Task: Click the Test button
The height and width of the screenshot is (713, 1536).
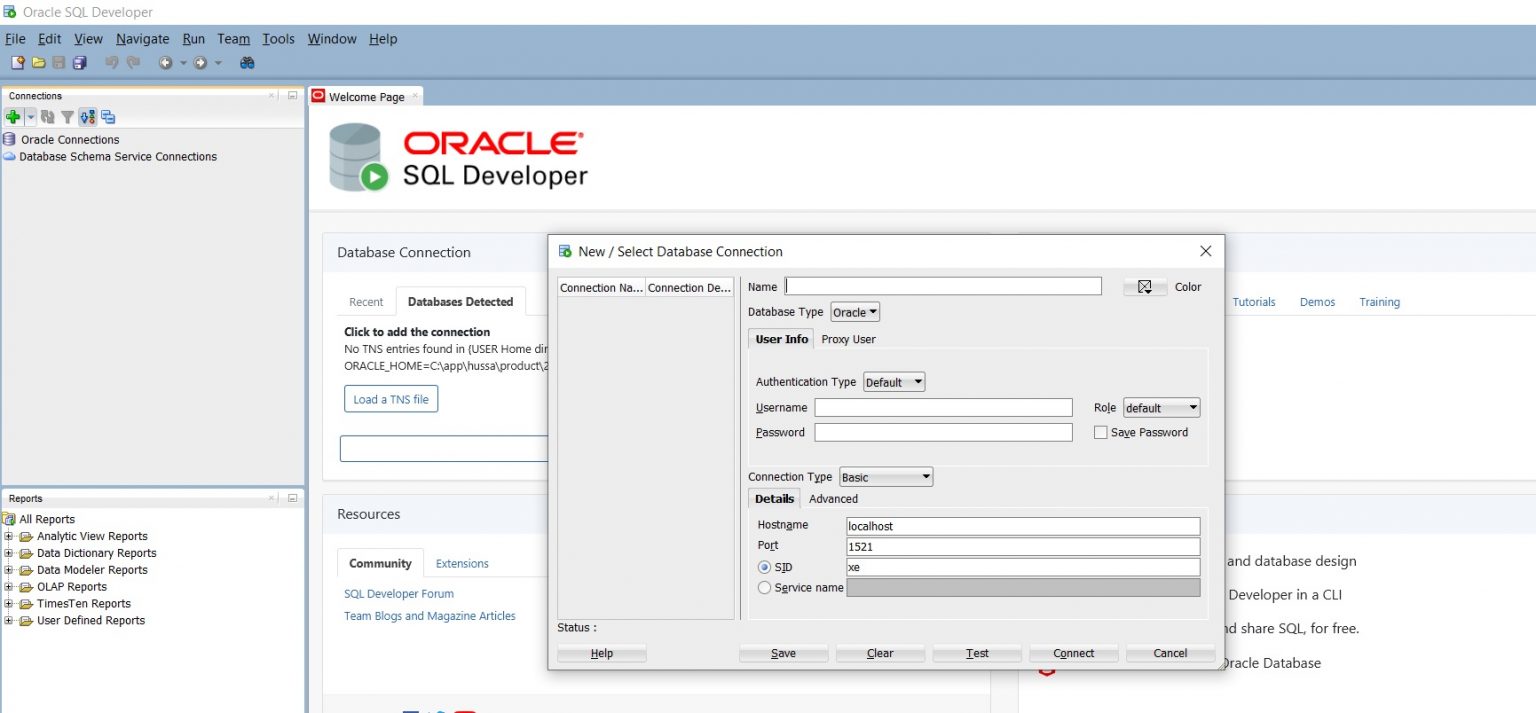Action: click(977, 653)
